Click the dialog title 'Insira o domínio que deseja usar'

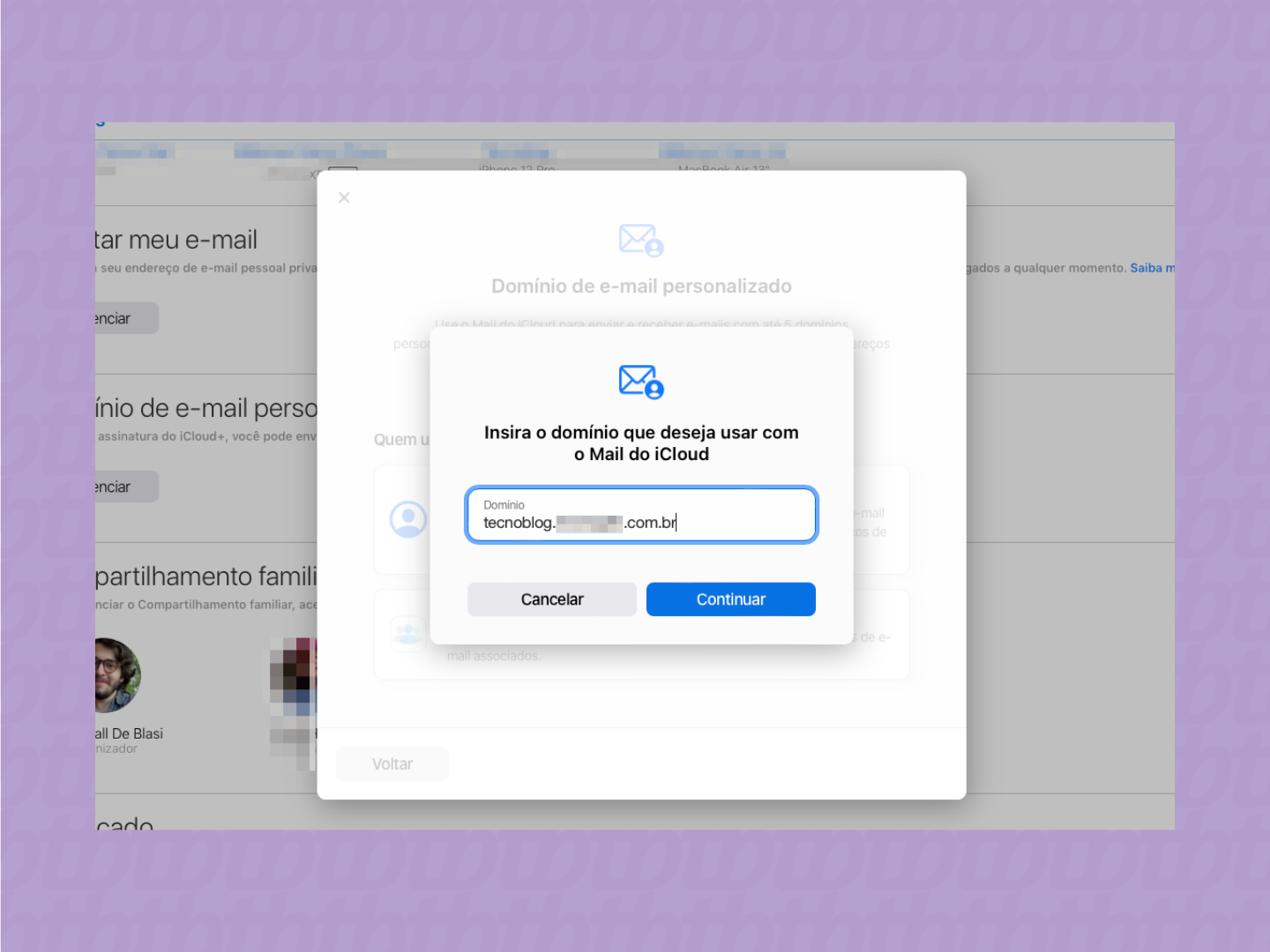(x=641, y=443)
